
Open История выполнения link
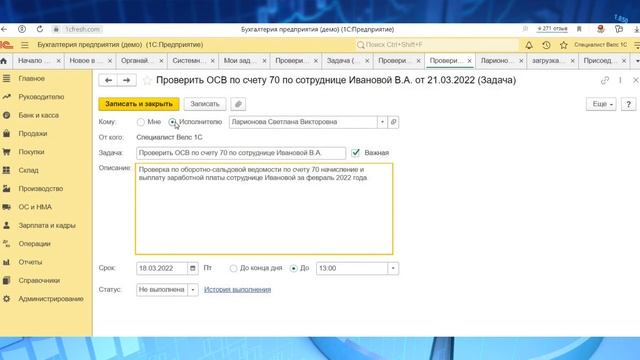click(237, 290)
